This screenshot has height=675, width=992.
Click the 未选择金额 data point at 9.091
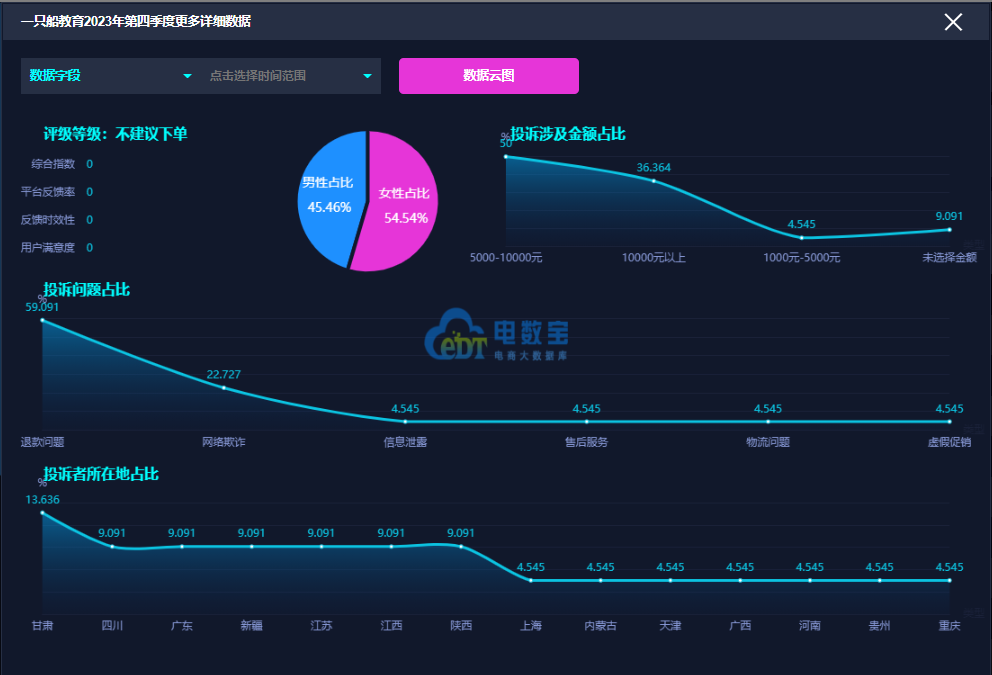(949, 230)
